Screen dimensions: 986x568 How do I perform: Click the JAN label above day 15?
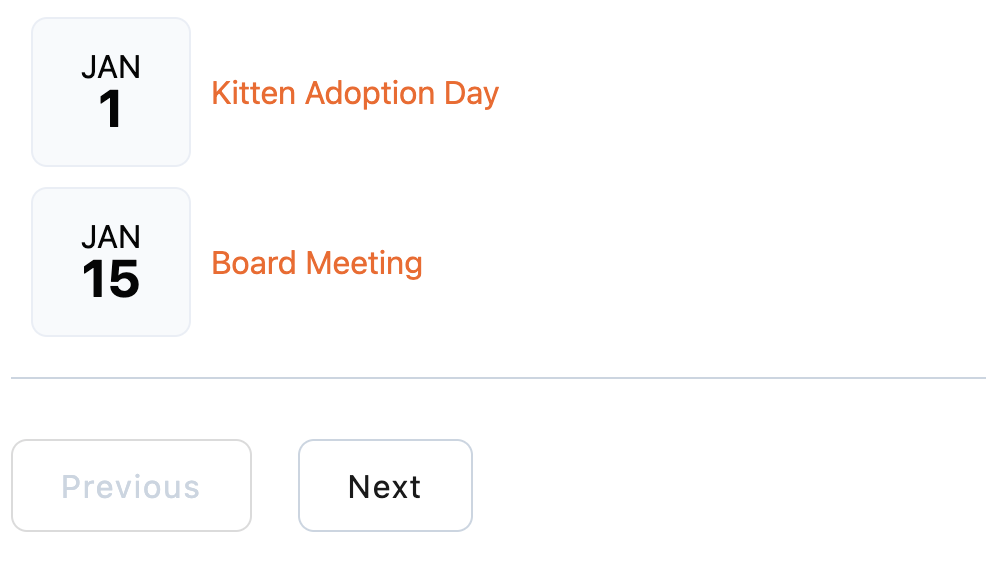pos(111,237)
